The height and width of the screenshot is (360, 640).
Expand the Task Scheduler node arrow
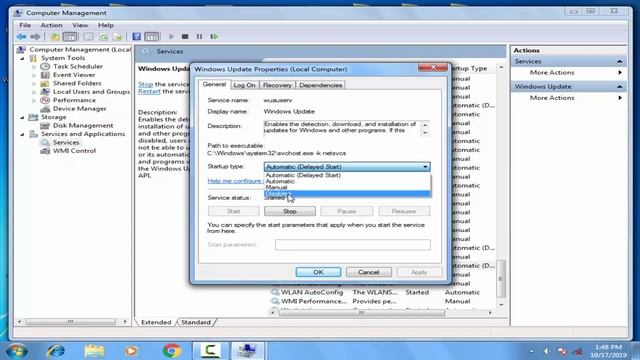34,67
